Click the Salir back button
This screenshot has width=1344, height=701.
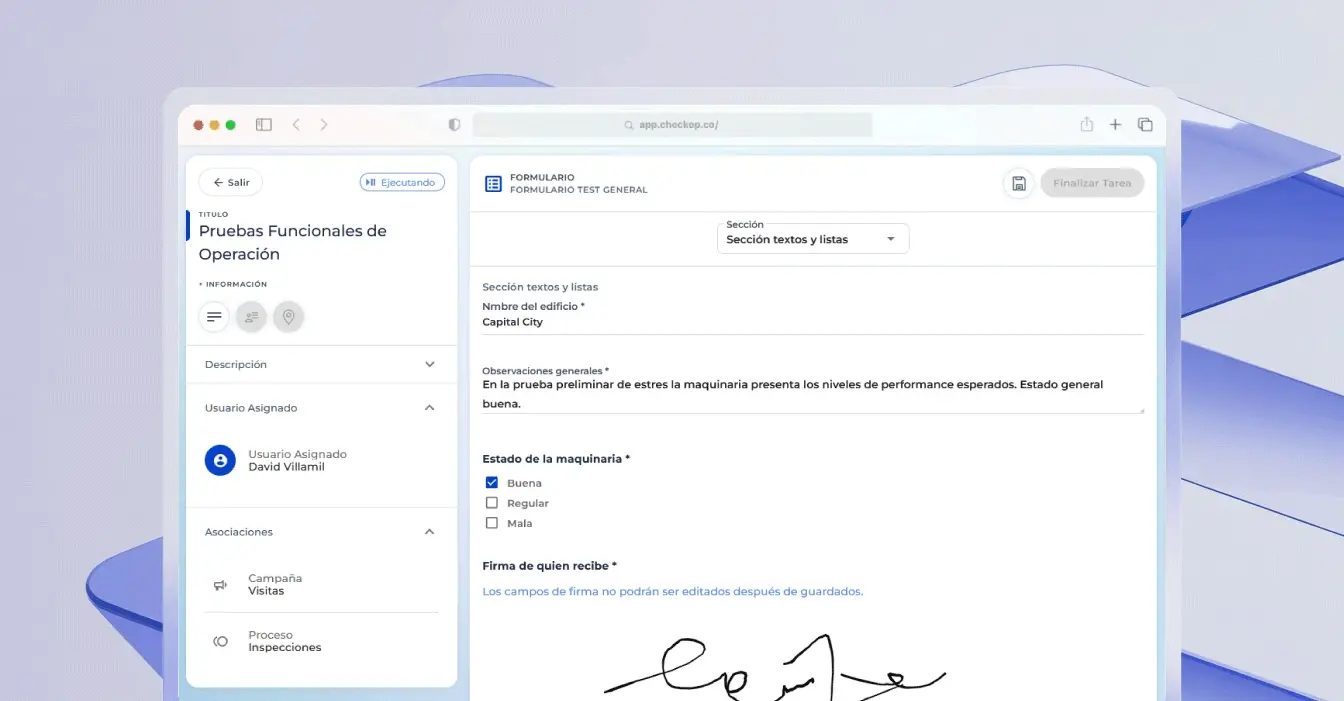click(231, 183)
